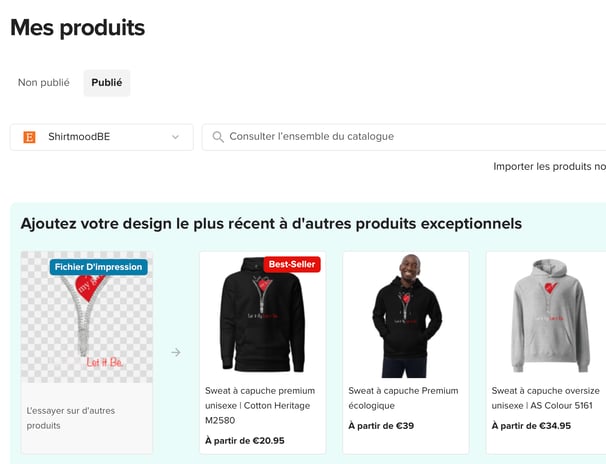Click Sweat à capuche Premium écologique title

[x=403, y=398]
